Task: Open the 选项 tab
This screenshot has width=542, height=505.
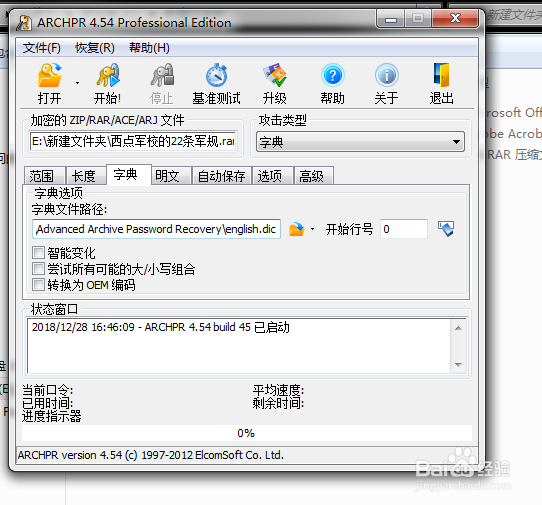Action: 273,176
